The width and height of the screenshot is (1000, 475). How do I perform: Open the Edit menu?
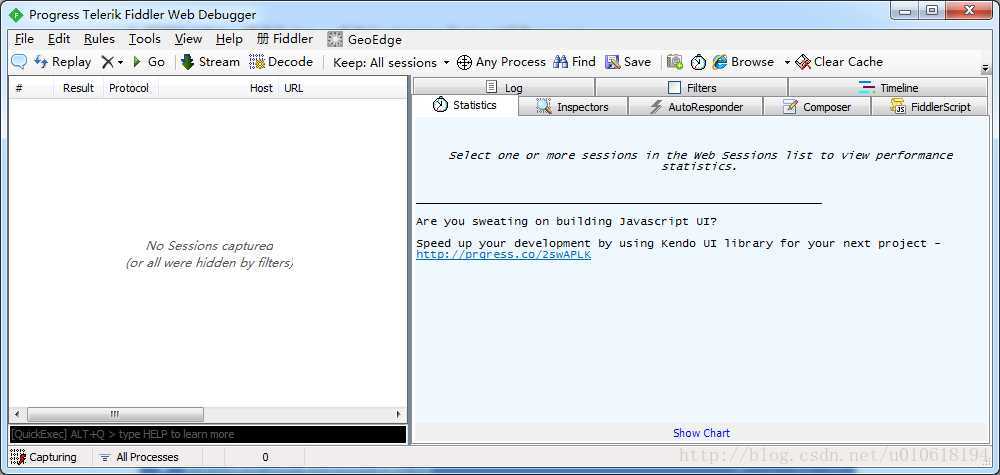(59, 39)
